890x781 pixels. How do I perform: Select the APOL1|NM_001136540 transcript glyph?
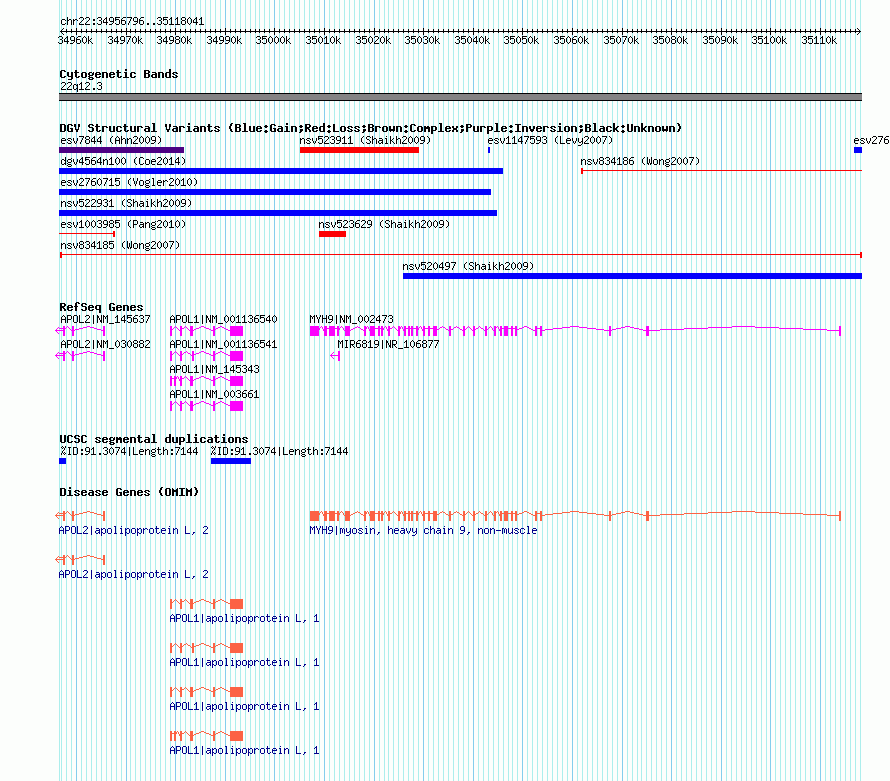coord(207,330)
